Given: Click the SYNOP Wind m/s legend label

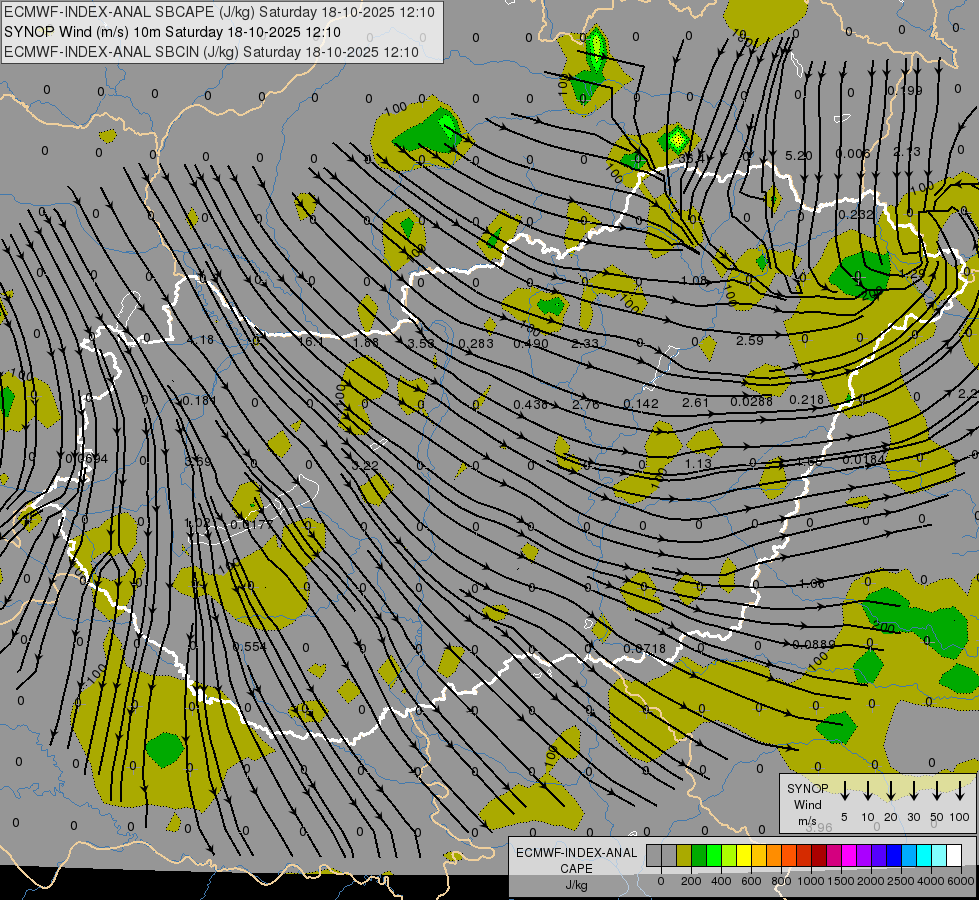Looking at the screenshot, I should coord(807,804).
